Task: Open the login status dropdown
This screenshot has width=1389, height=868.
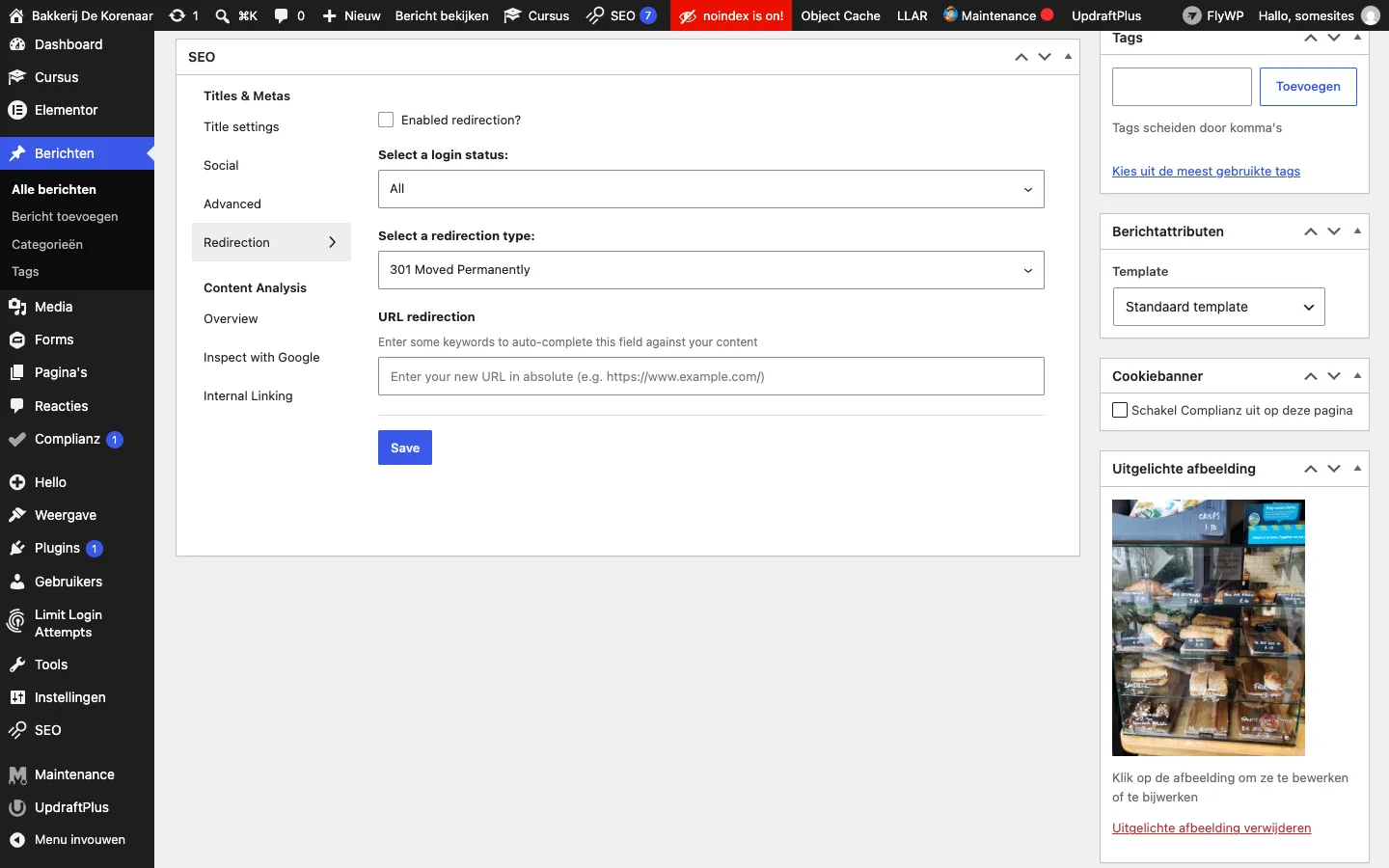Action: click(x=711, y=189)
